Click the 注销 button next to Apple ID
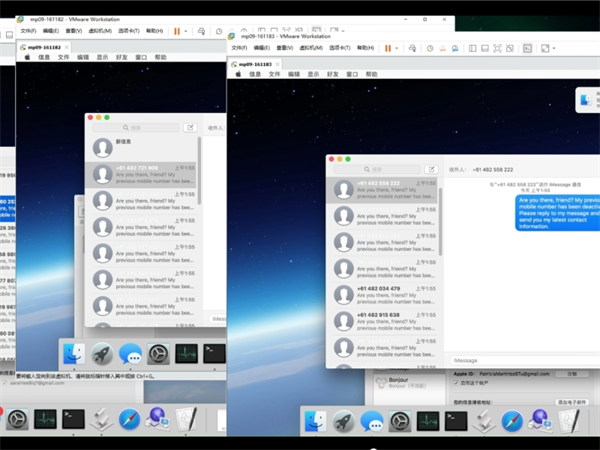Screen dimensions: 600x450 click(x=572, y=373)
